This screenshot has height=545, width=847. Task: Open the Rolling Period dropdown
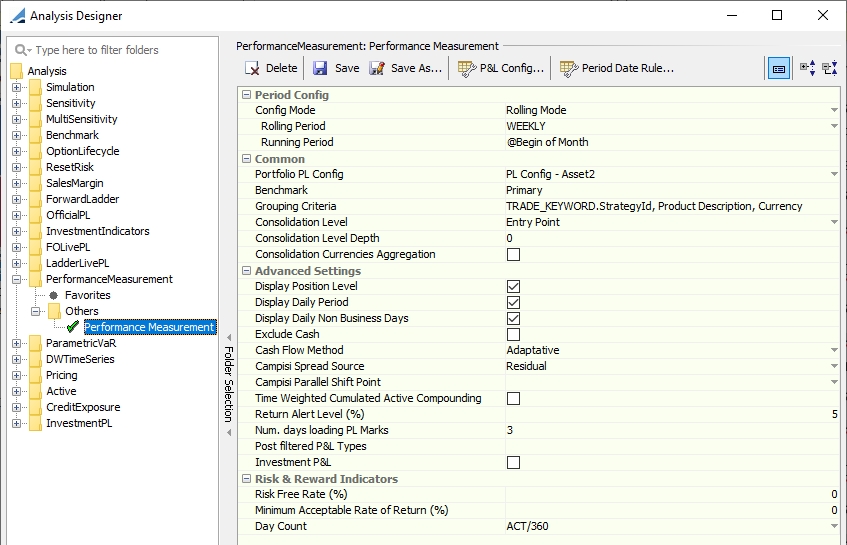[x=834, y=126]
